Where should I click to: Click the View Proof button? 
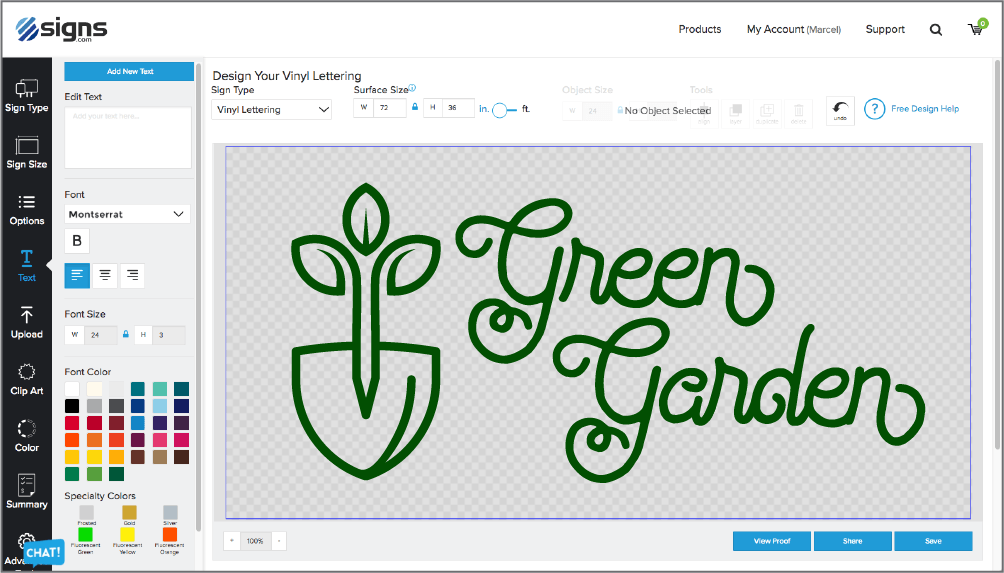coord(771,541)
